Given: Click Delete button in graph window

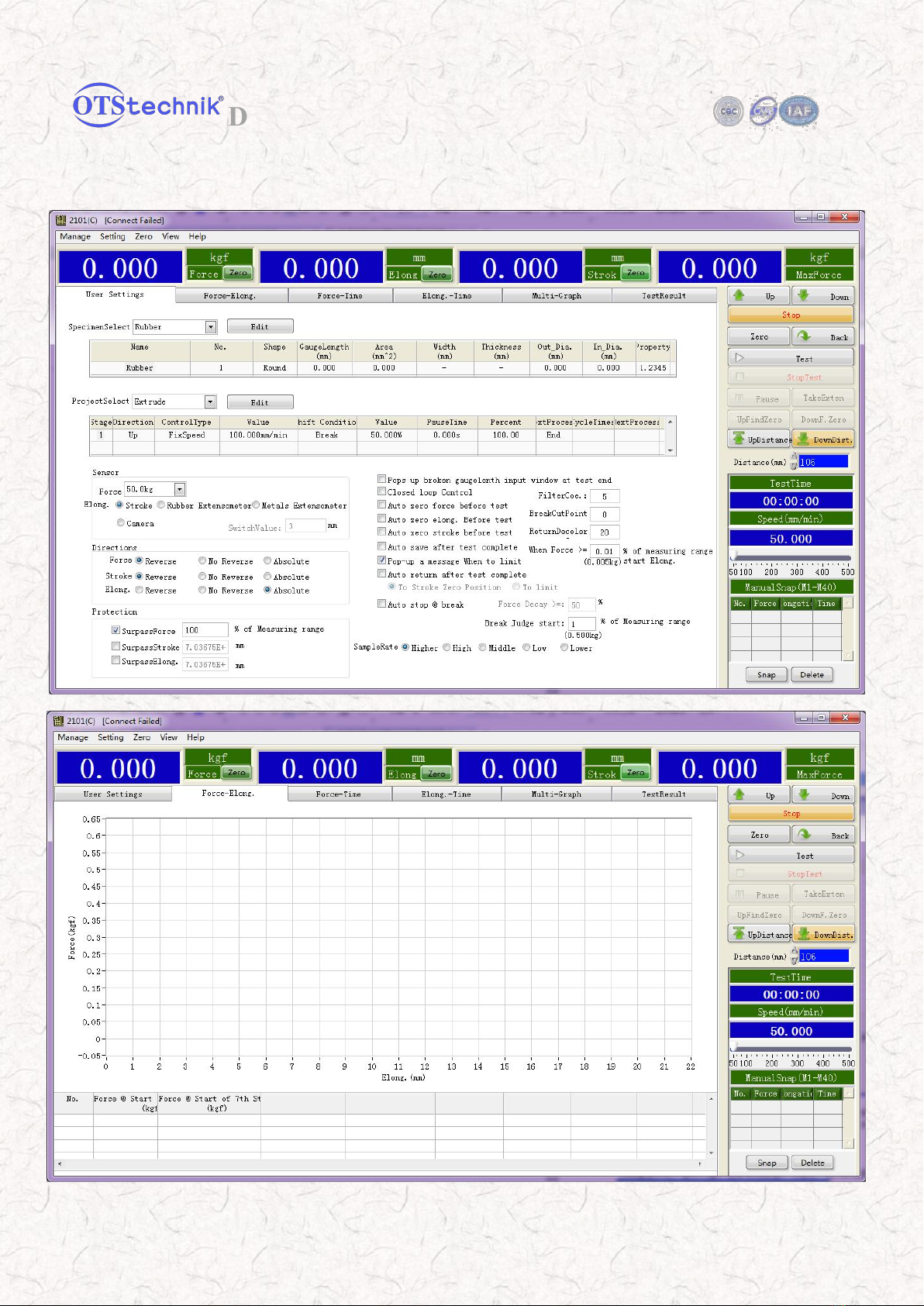Looking at the screenshot, I should pyautogui.click(x=812, y=1162).
